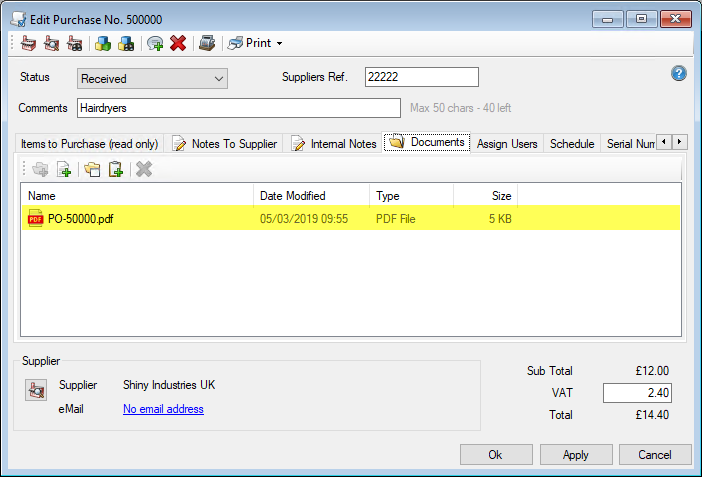Click the Comments field containing Hairdryers
This screenshot has height=477, width=702.
(238, 108)
